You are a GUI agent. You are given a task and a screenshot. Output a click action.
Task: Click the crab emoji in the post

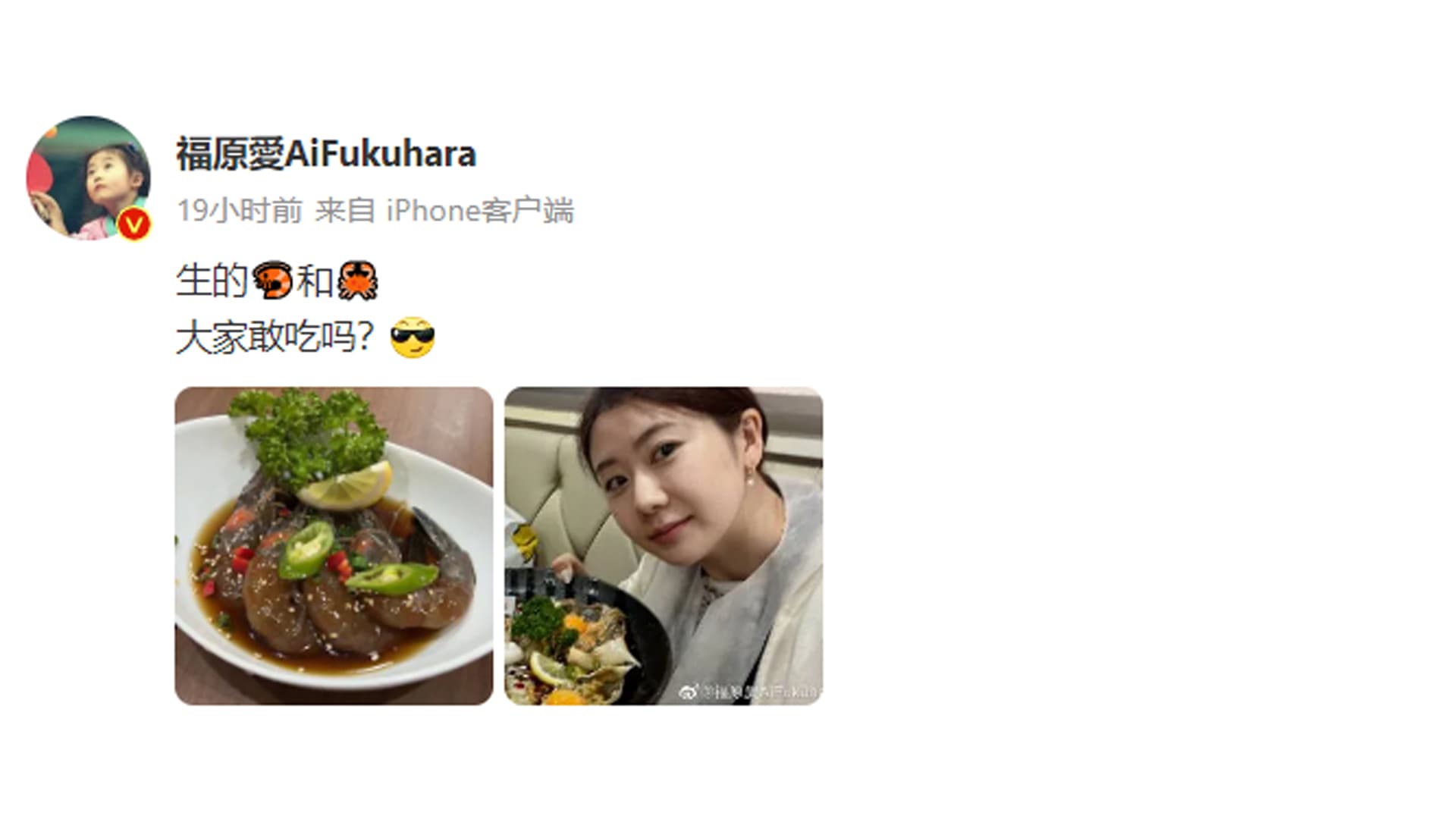[x=357, y=281]
